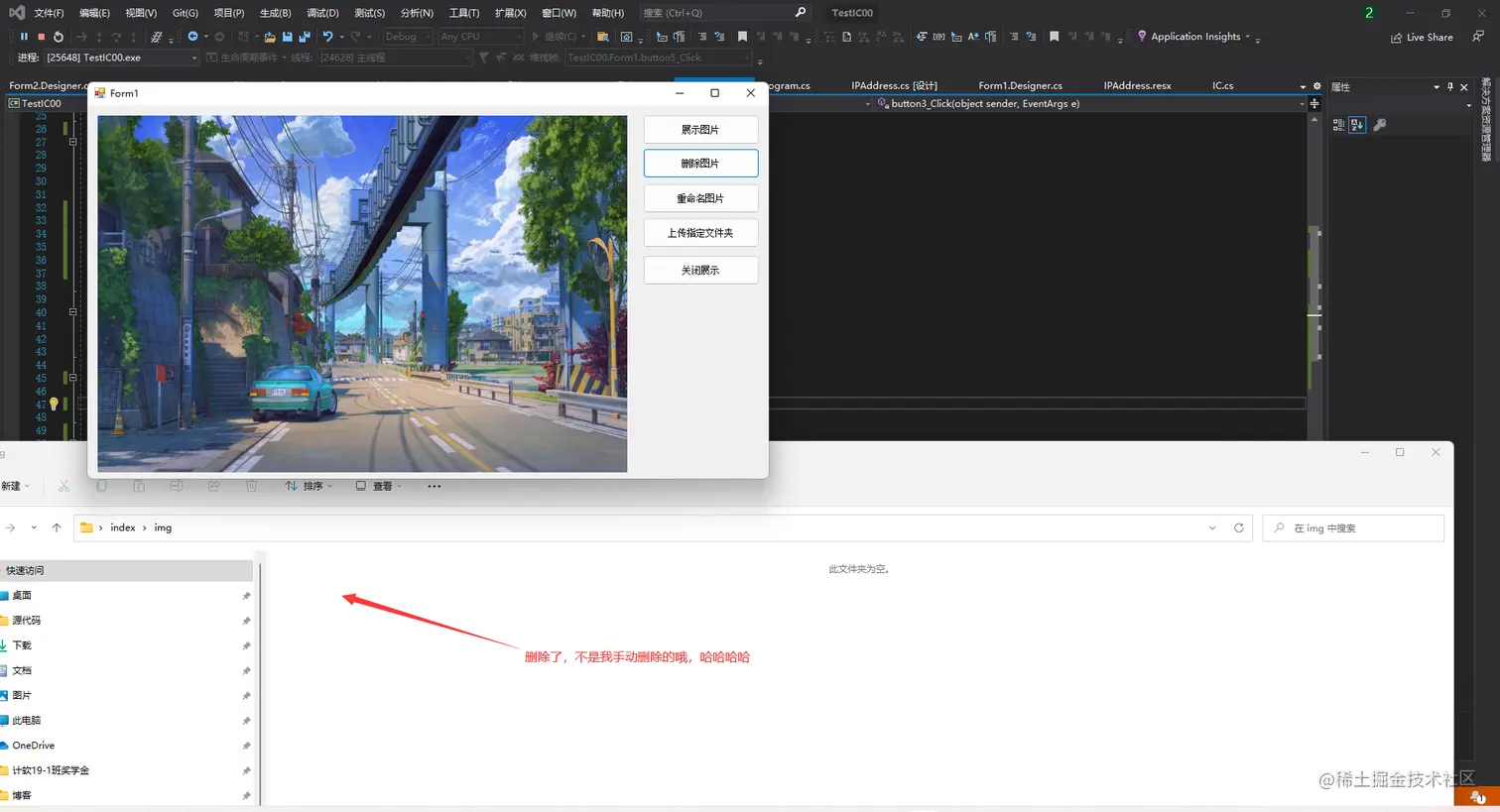The height and width of the screenshot is (812, 1500).
Task: Open the 文件(F) menu
Action: 49,13
